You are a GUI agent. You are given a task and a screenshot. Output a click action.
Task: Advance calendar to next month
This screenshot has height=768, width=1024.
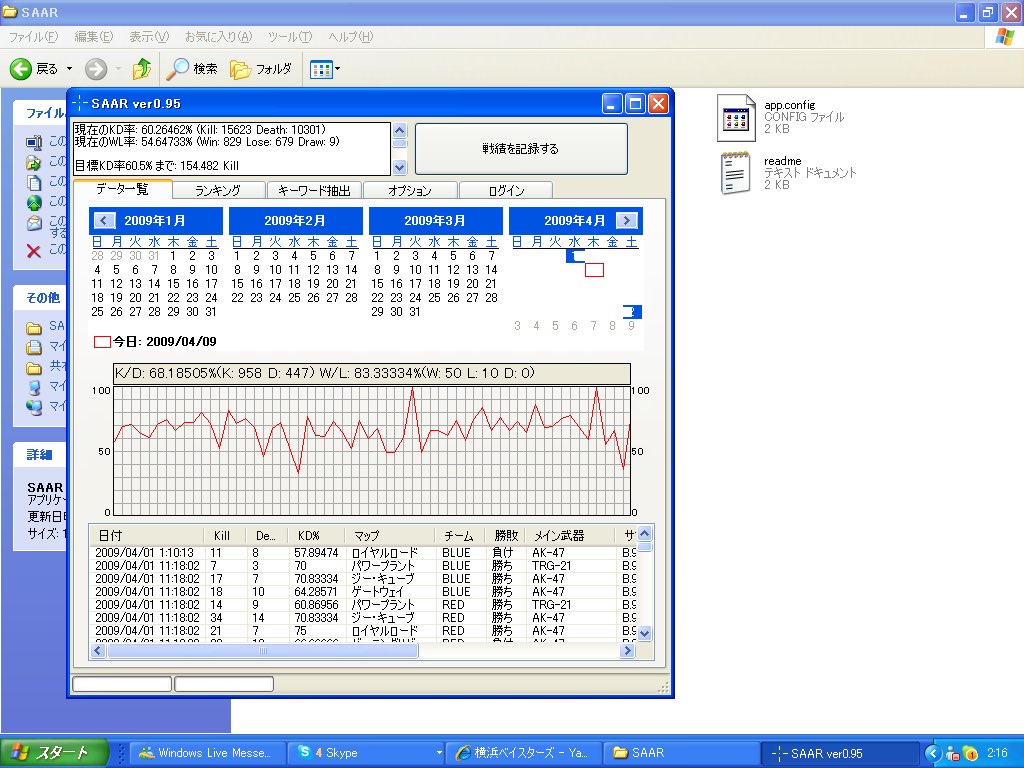click(x=626, y=220)
